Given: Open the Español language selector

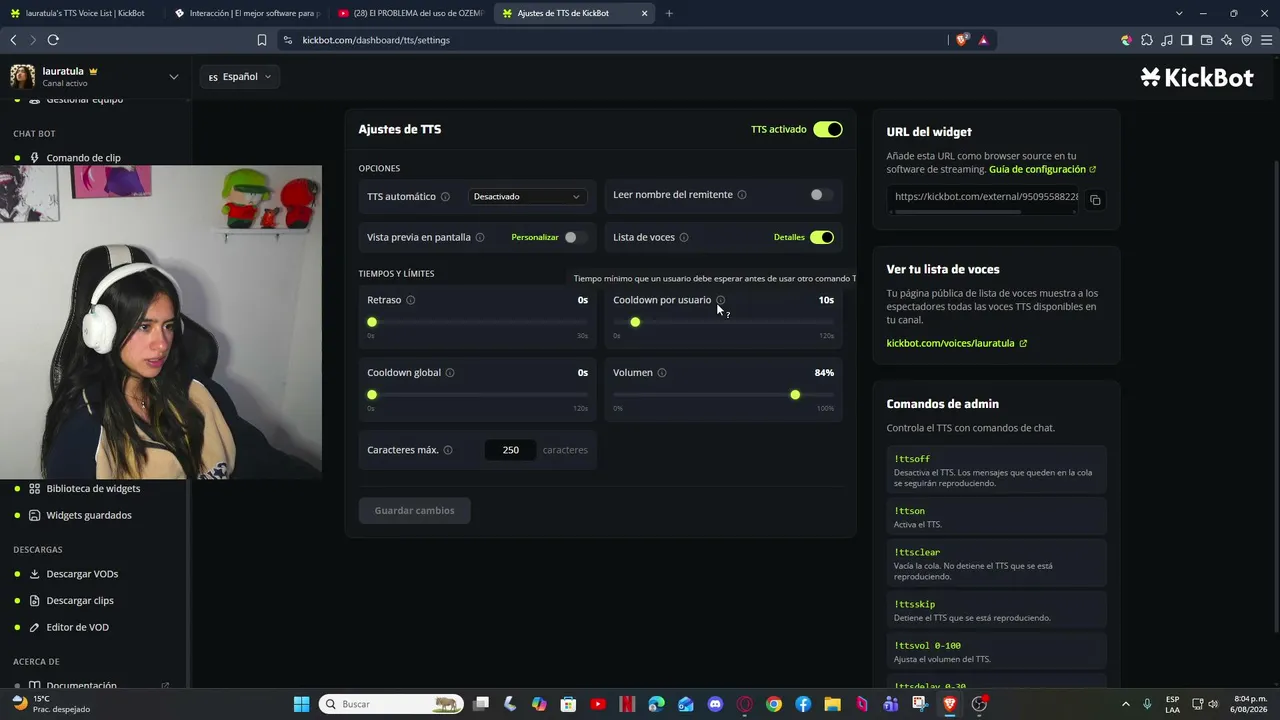Looking at the screenshot, I should pos(240,77).
